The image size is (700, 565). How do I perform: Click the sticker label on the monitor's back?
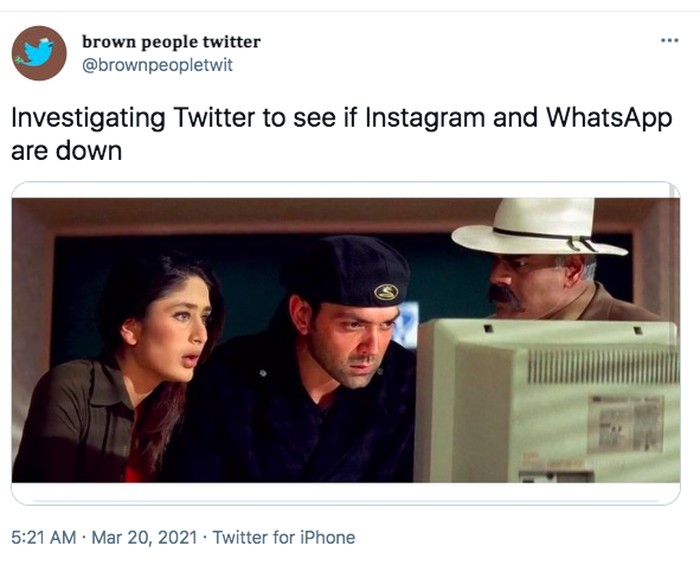point(624,421)
